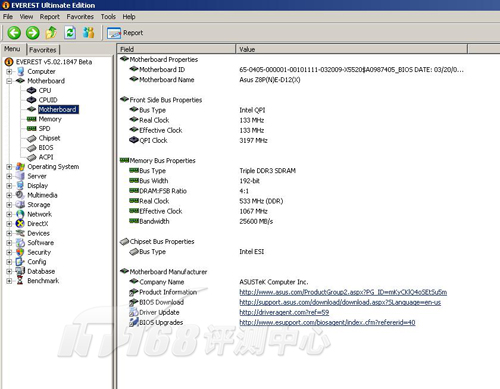Click the Operating System Windows flag icon
The width and height of the screenshot is (500, 389).
[20, 167]
